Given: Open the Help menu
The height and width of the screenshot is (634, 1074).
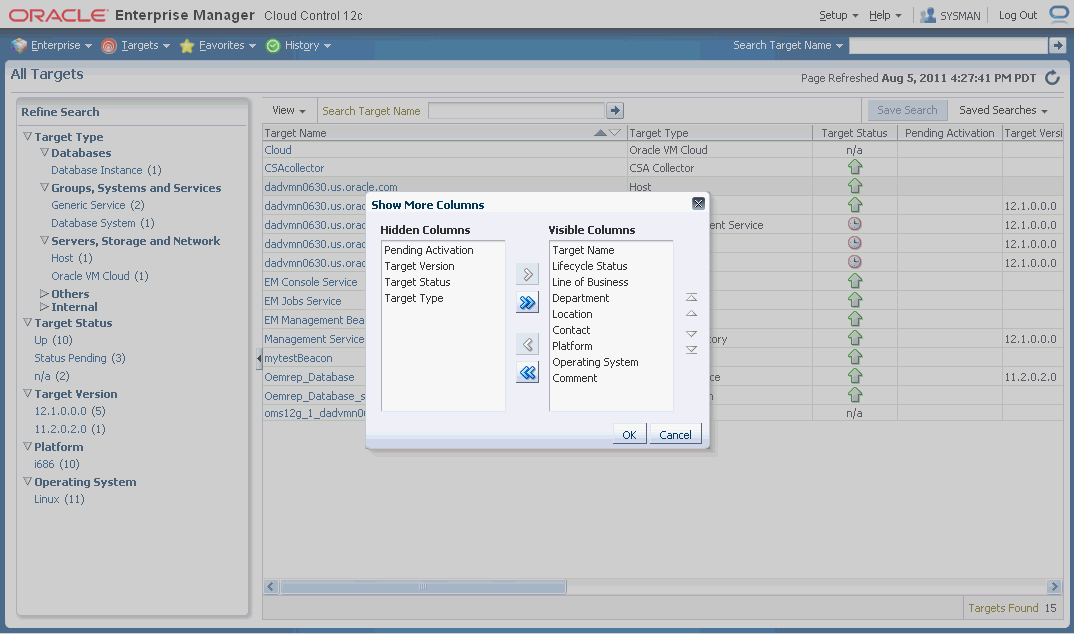Looking at the screenshot, I should (885, 15).
